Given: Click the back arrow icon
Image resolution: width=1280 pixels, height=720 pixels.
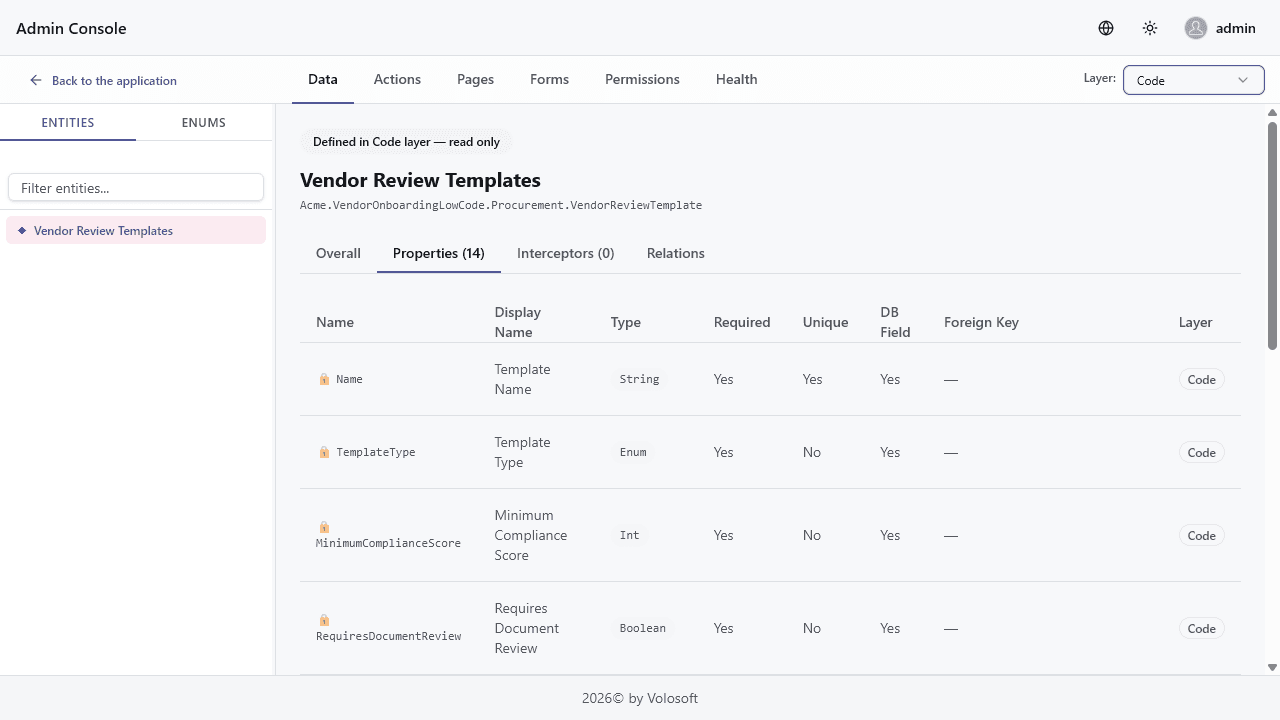Looking at the screenshot, I should [x=36, y=80].
